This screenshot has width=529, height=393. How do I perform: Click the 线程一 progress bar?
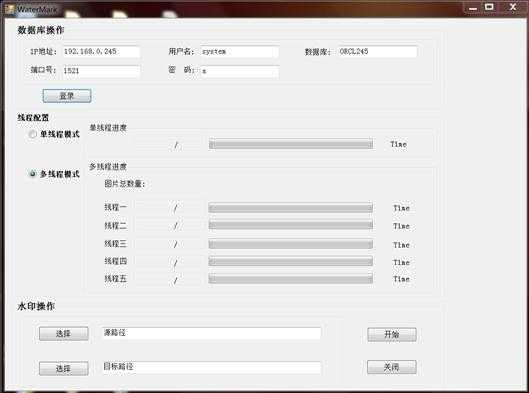[290, 208]
